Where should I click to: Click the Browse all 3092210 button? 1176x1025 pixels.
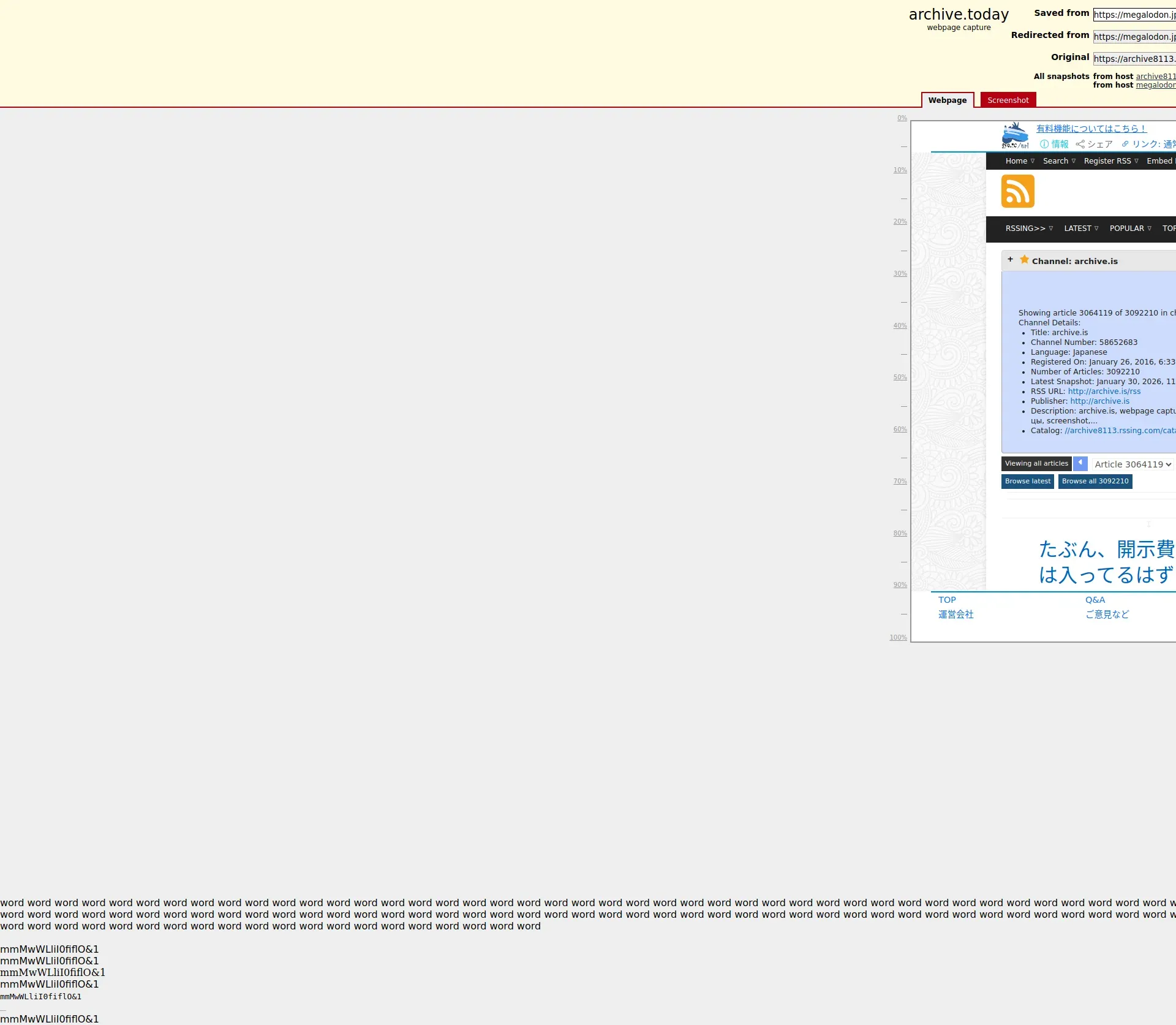pos(1095,482)
